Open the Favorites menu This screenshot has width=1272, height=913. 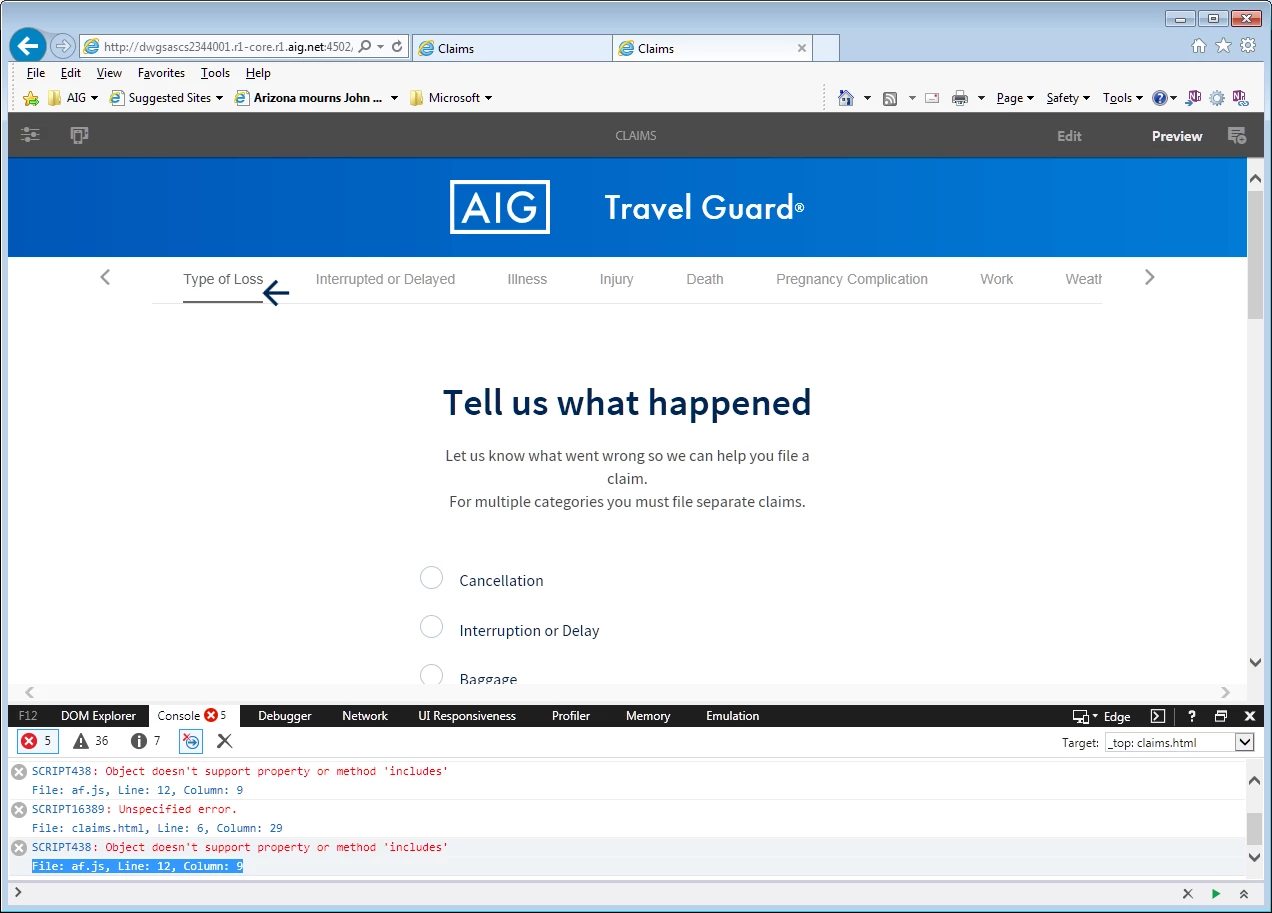(x=161, y=73)
